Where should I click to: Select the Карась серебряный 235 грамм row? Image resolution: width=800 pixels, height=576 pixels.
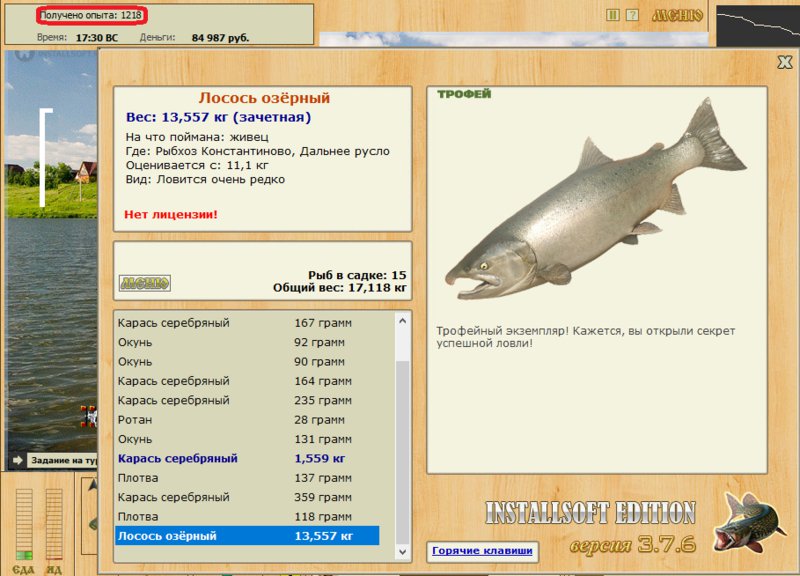pos(247,400)
